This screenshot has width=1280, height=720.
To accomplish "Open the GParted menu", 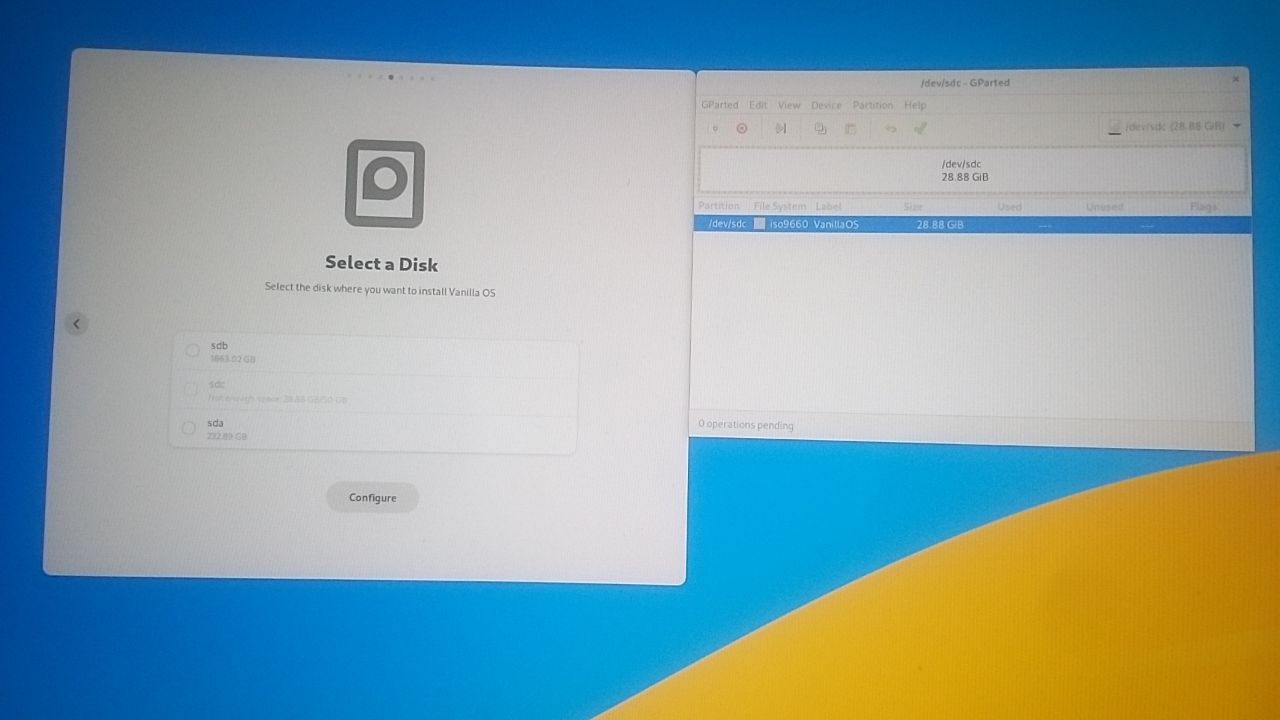I will [719, 105].
